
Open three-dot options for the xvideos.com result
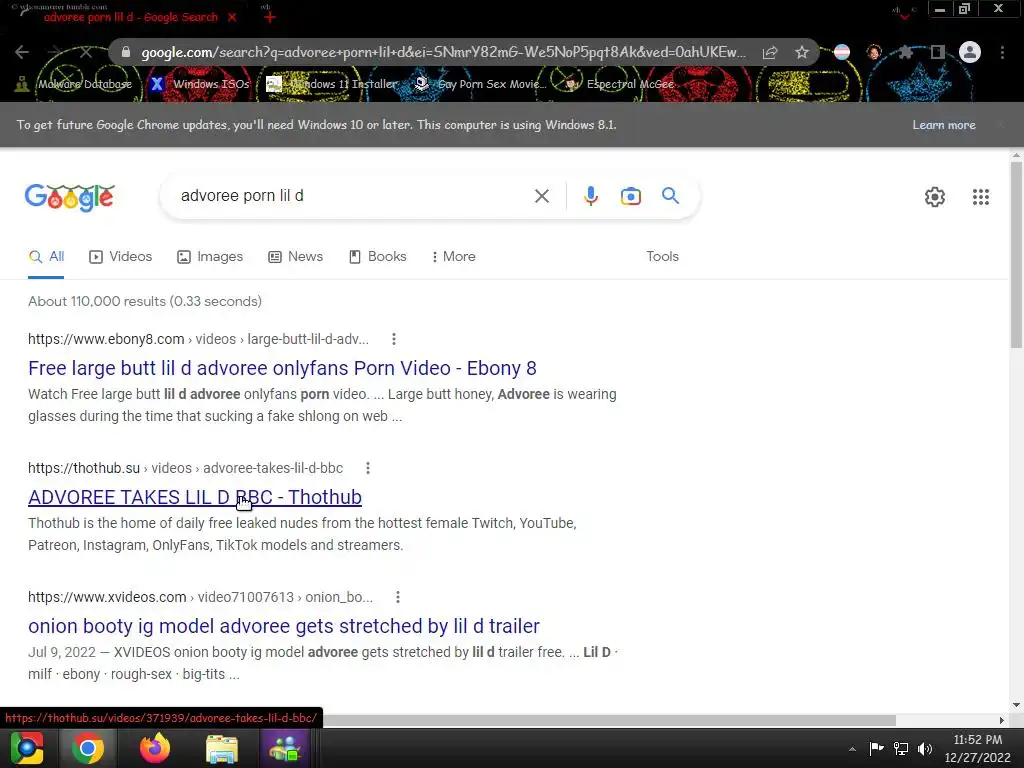(398, 597)
